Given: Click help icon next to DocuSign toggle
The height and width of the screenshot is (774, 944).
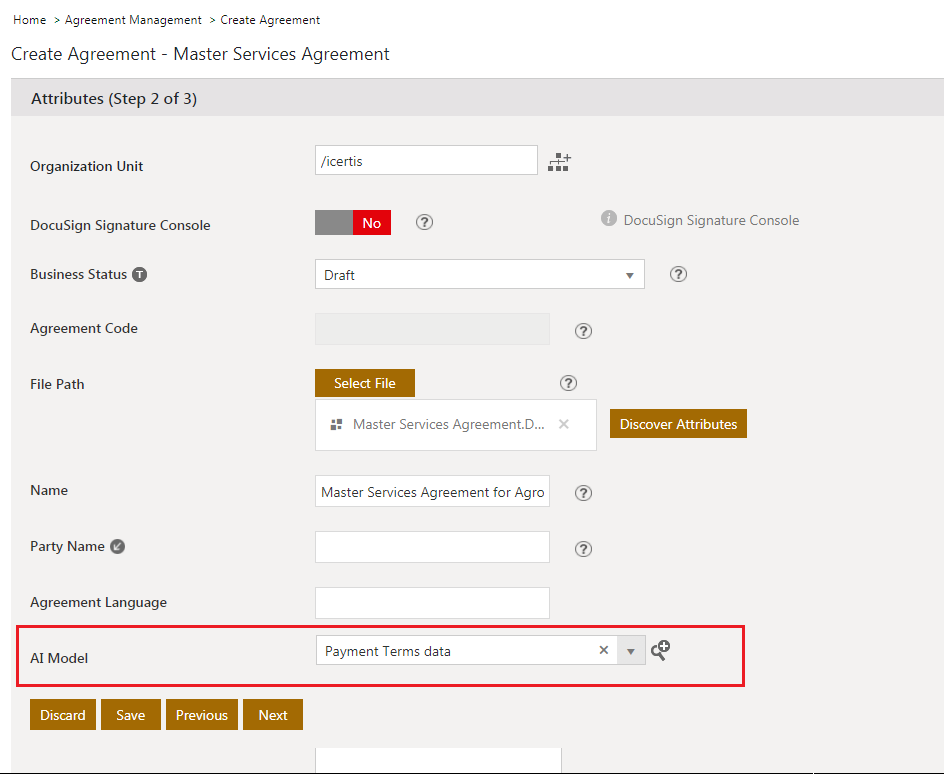Looking at the screenshot, I should point(424,222).
